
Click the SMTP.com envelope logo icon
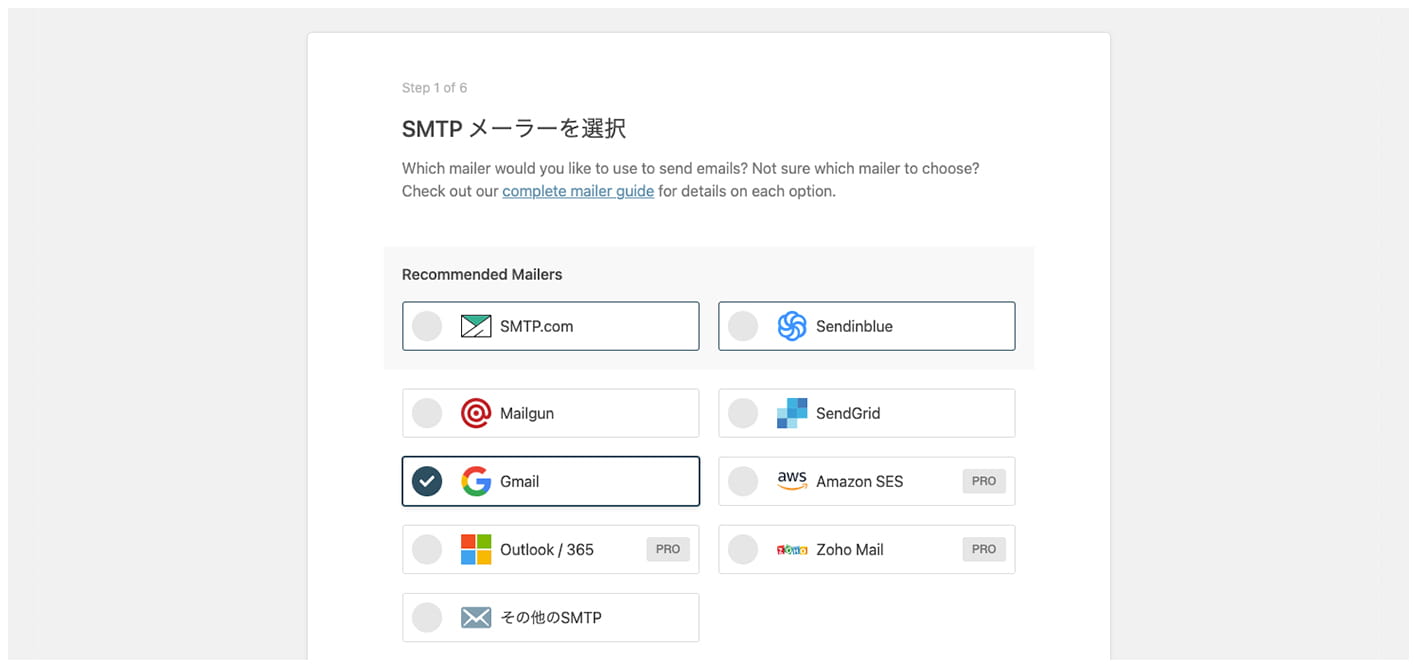coord(476,326)
